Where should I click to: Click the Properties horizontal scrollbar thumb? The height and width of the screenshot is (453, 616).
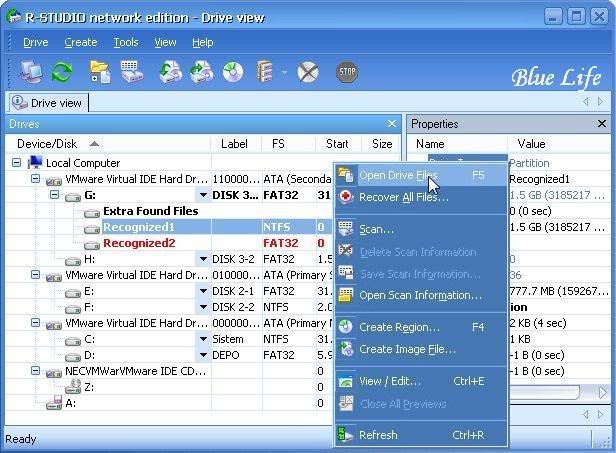pyautogui.click(x=544, y=392)
